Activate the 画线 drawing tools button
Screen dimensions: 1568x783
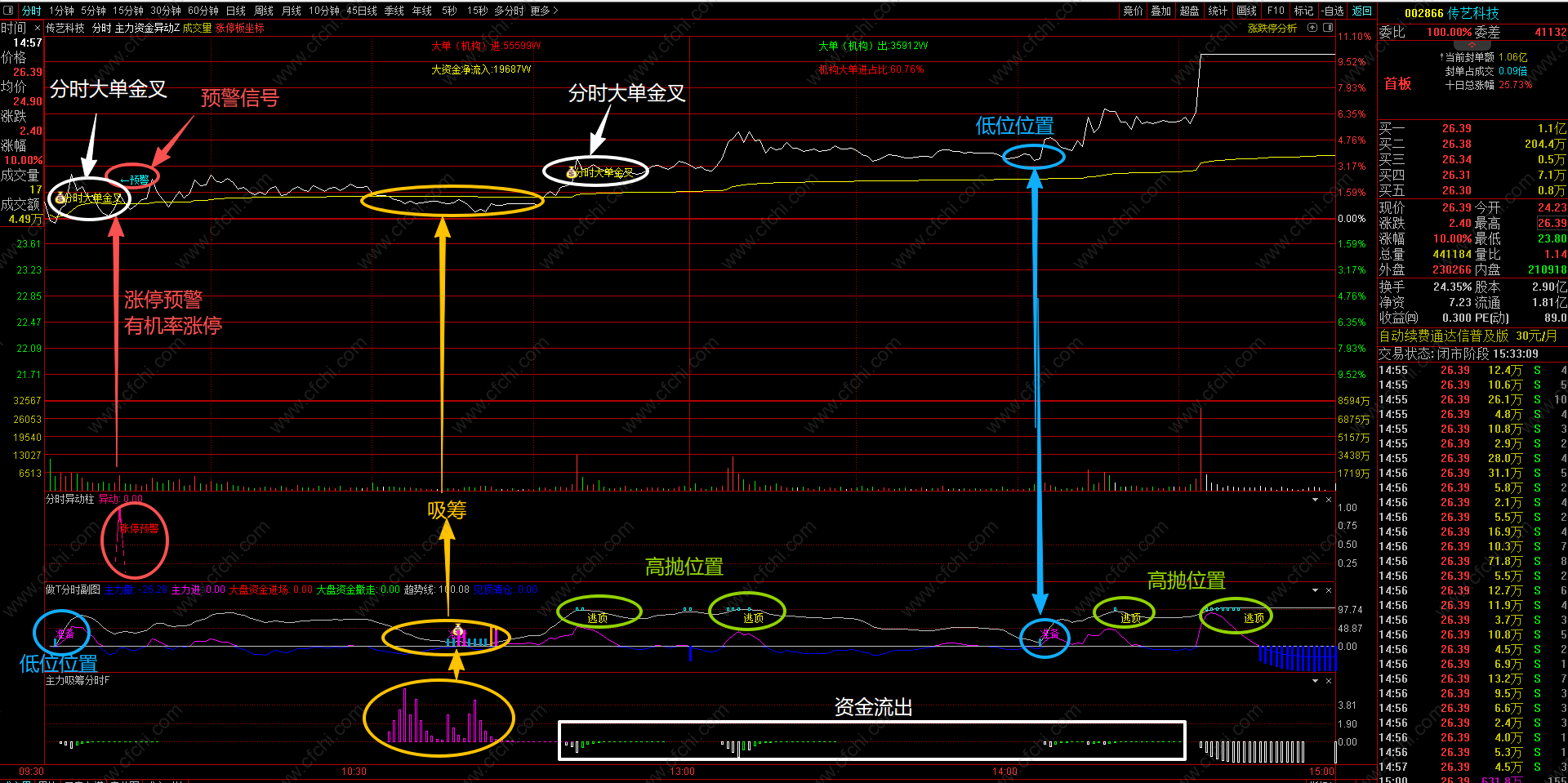coord(1246,11)
